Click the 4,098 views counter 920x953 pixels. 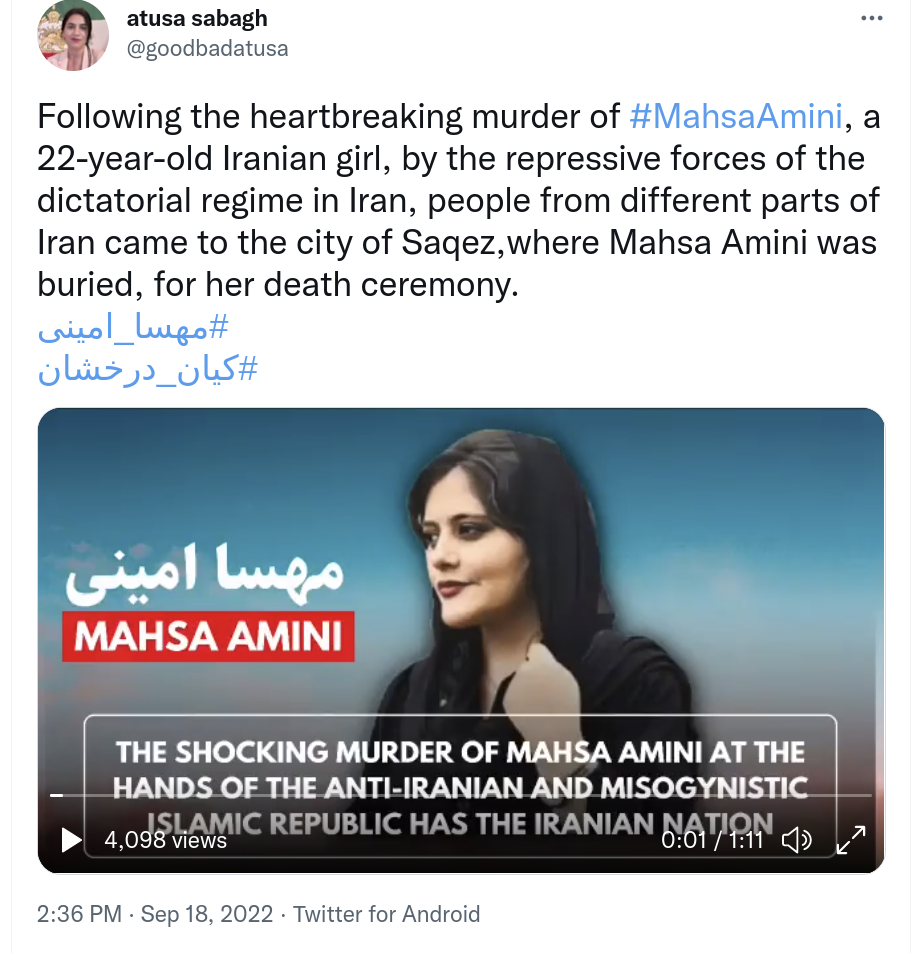pos(165,841)
